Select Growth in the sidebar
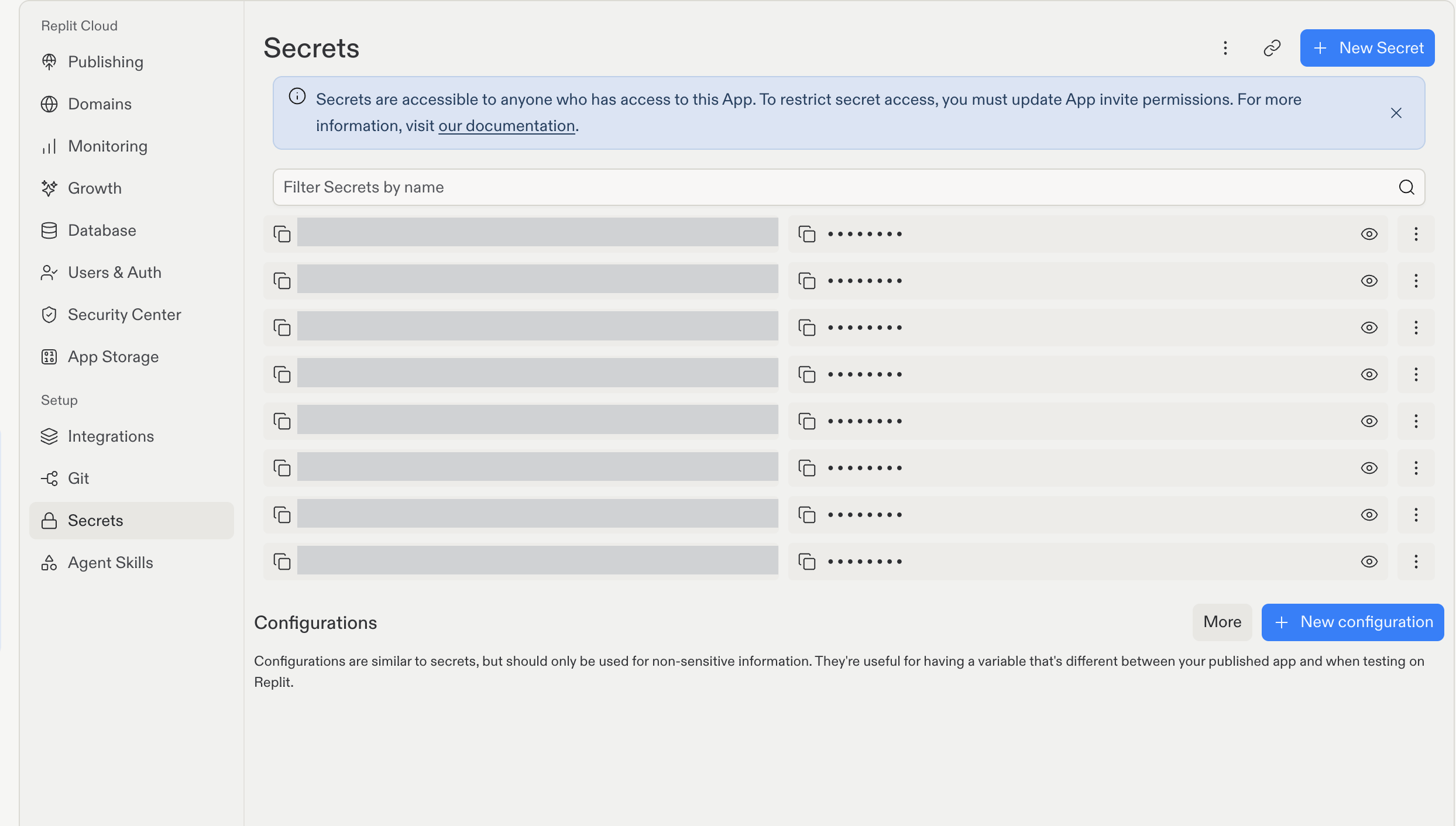This screenshot has width=1456, height=826. [132, 188]
